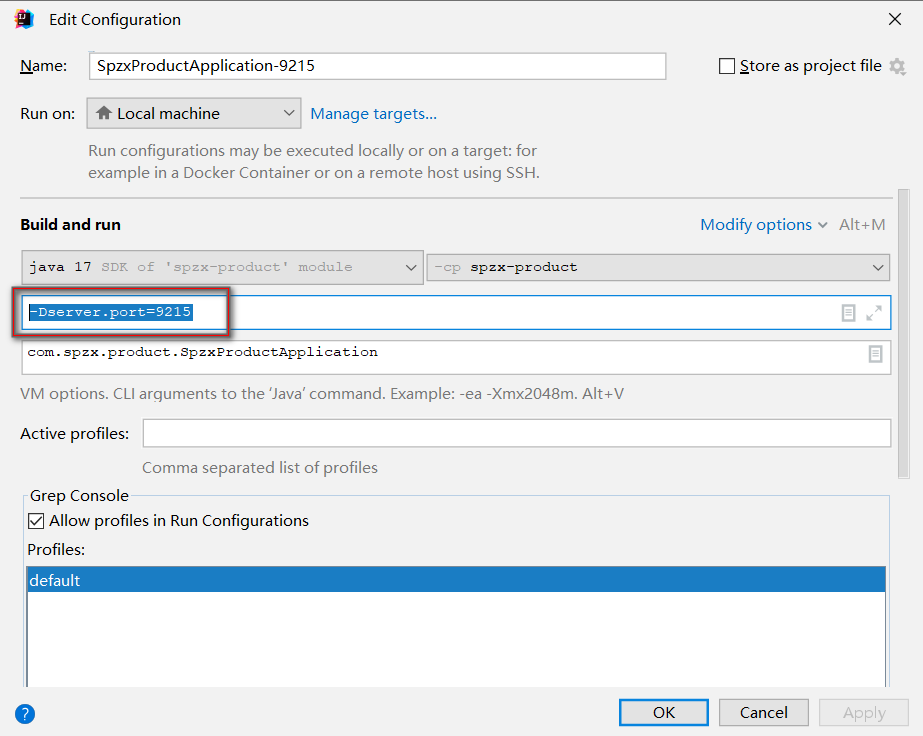Open the help question mark icon
Image resolution: width=923 pixels, height=736 pixels.
(x=25, y=714)
